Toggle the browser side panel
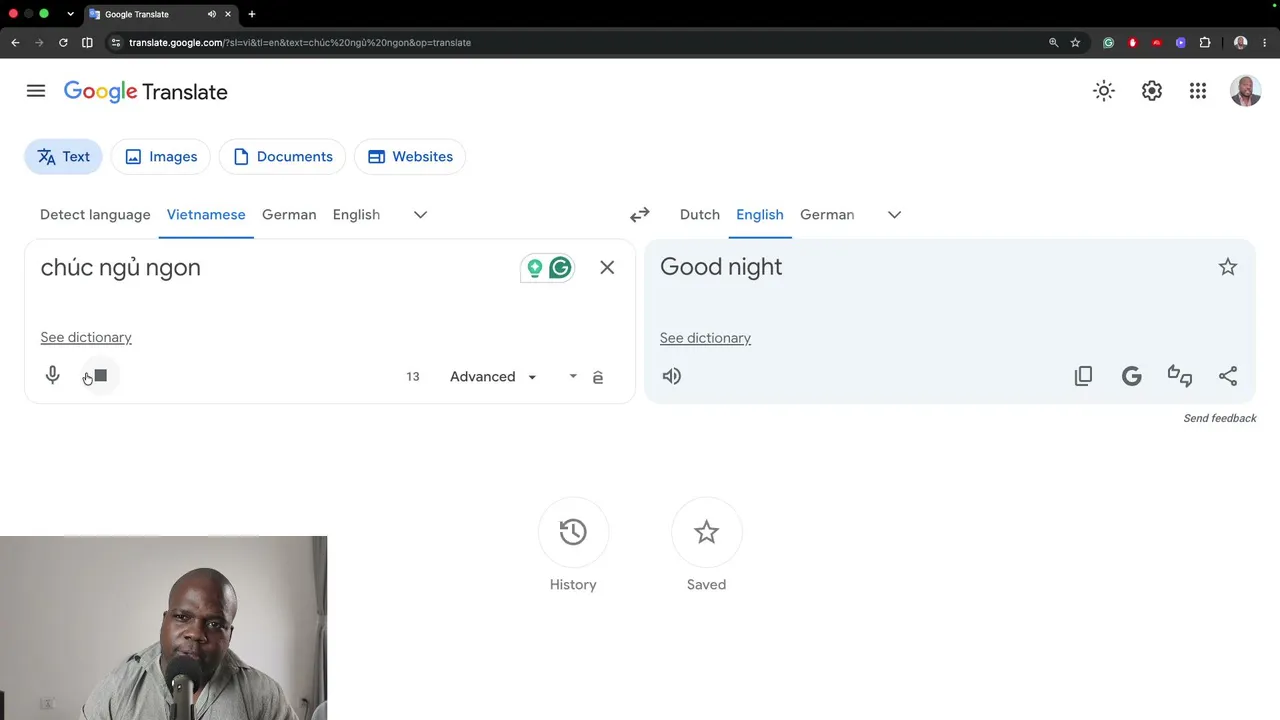The image size is (1280, 720). click(87, 43)
